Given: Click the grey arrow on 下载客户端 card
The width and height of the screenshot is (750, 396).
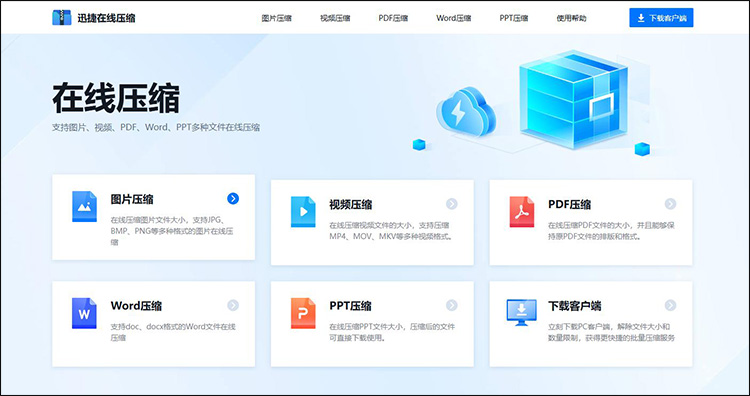Looking at the screenshot, I should tap(670, 305).
